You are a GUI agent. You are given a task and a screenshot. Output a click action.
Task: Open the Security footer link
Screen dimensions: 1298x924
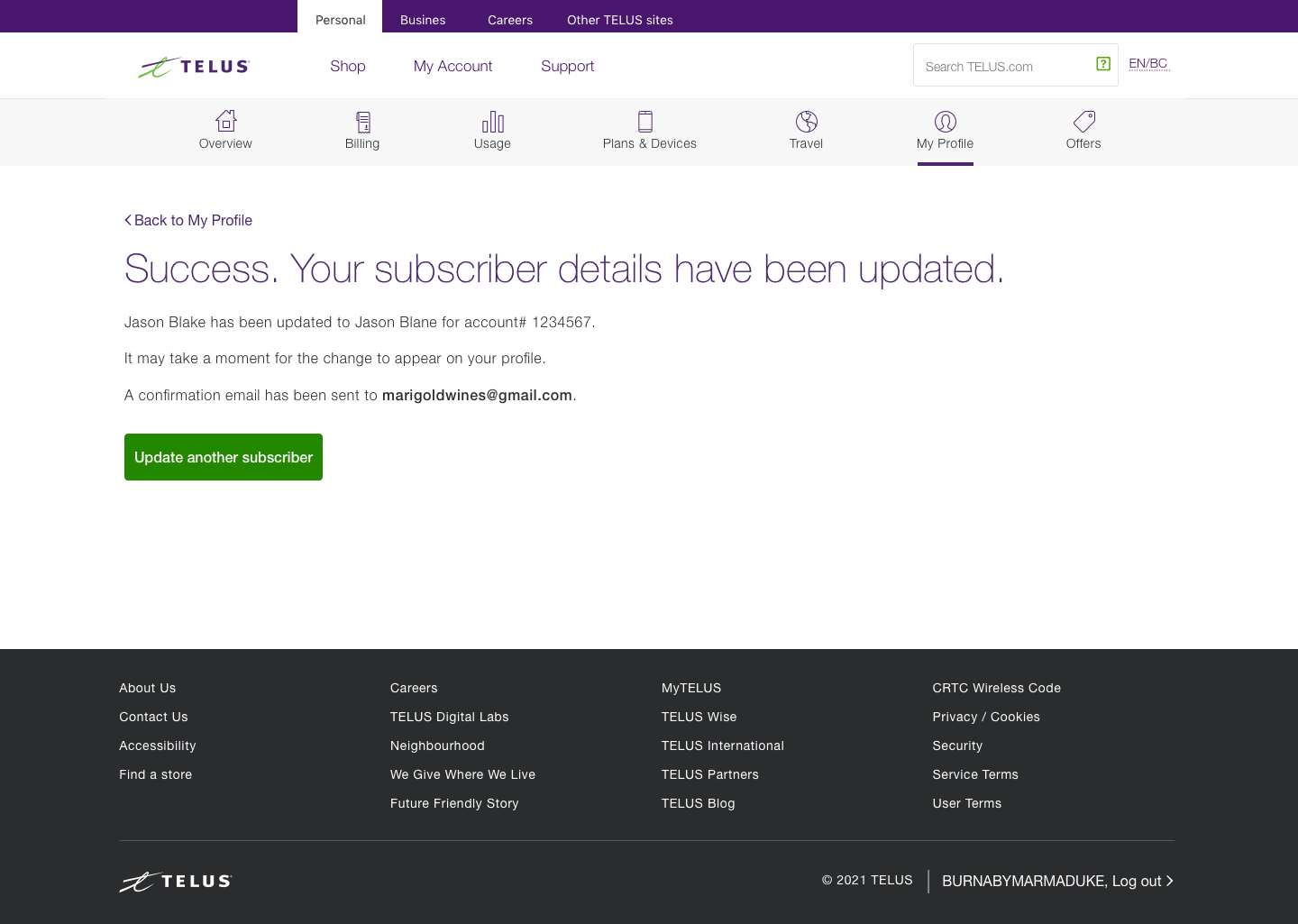957,746
